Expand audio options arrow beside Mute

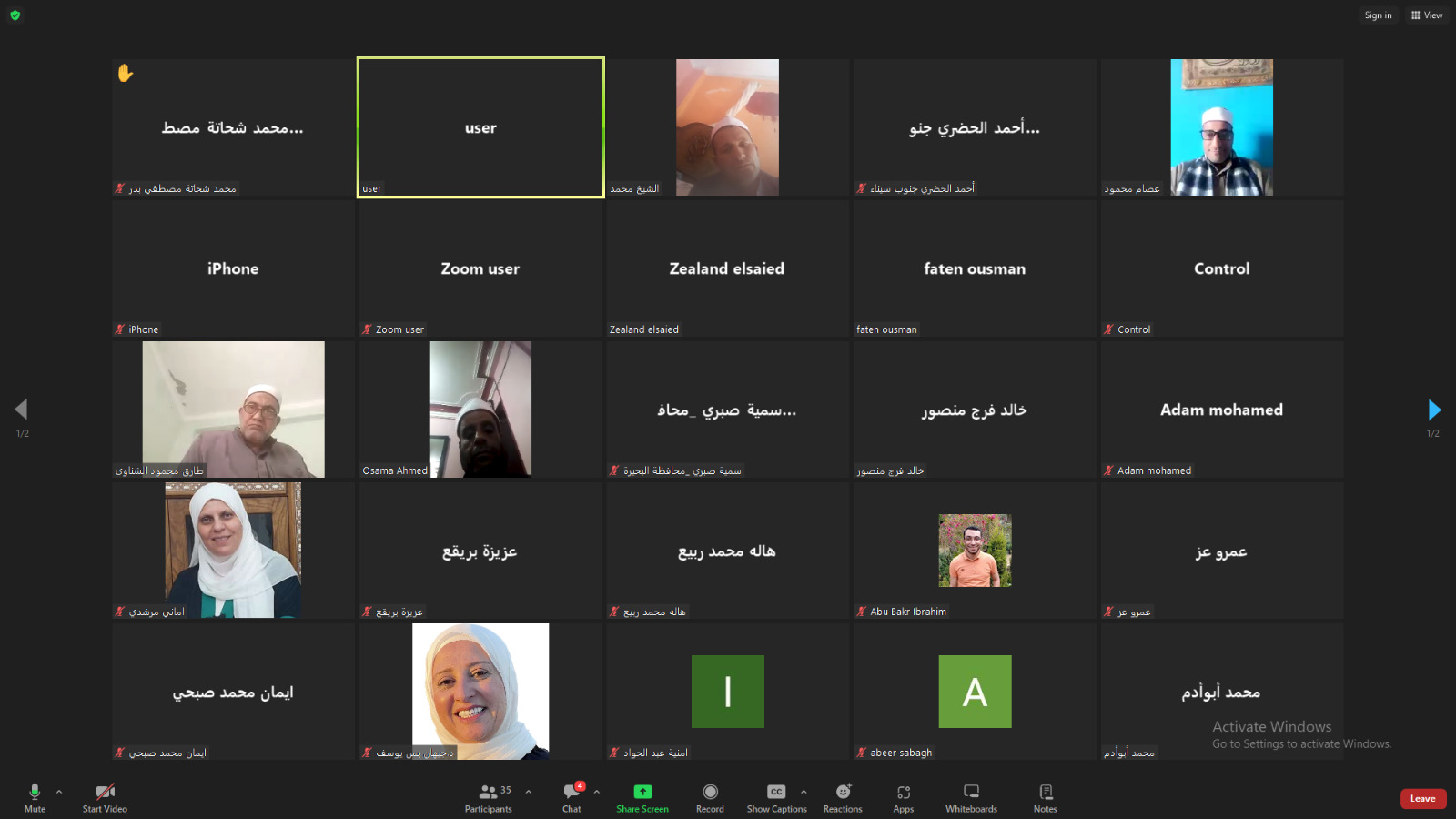[x=59, y=792]
